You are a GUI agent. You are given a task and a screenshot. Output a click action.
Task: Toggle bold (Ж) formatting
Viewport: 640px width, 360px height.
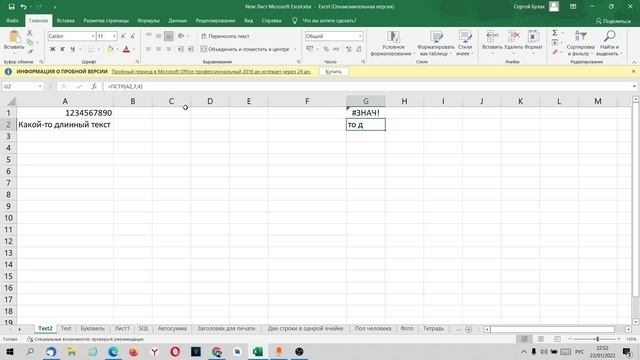(52, 49)
